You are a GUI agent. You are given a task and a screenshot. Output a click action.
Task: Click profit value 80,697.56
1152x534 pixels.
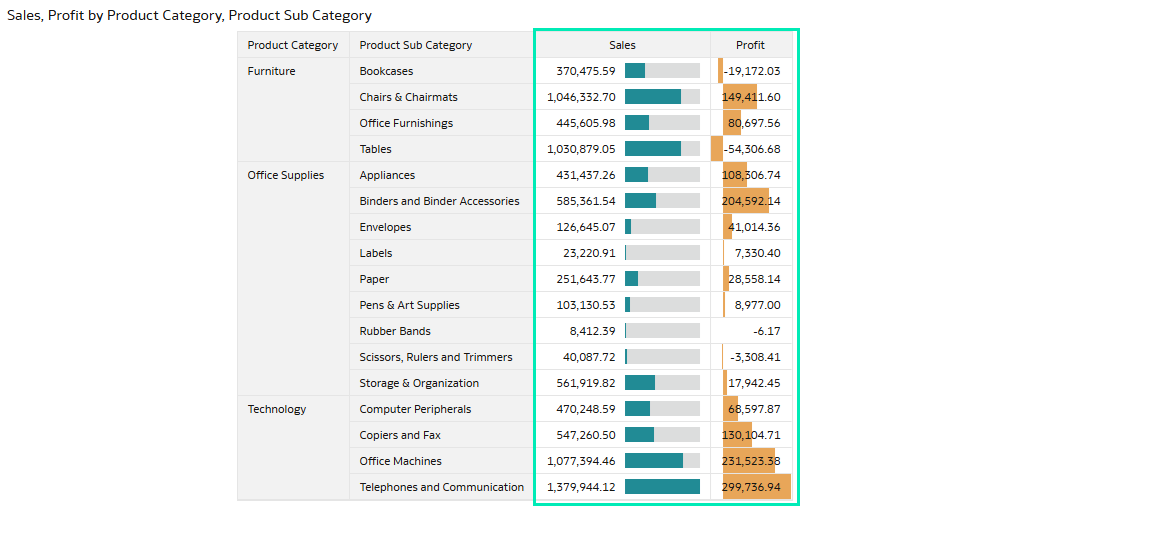tap(755, 123)
